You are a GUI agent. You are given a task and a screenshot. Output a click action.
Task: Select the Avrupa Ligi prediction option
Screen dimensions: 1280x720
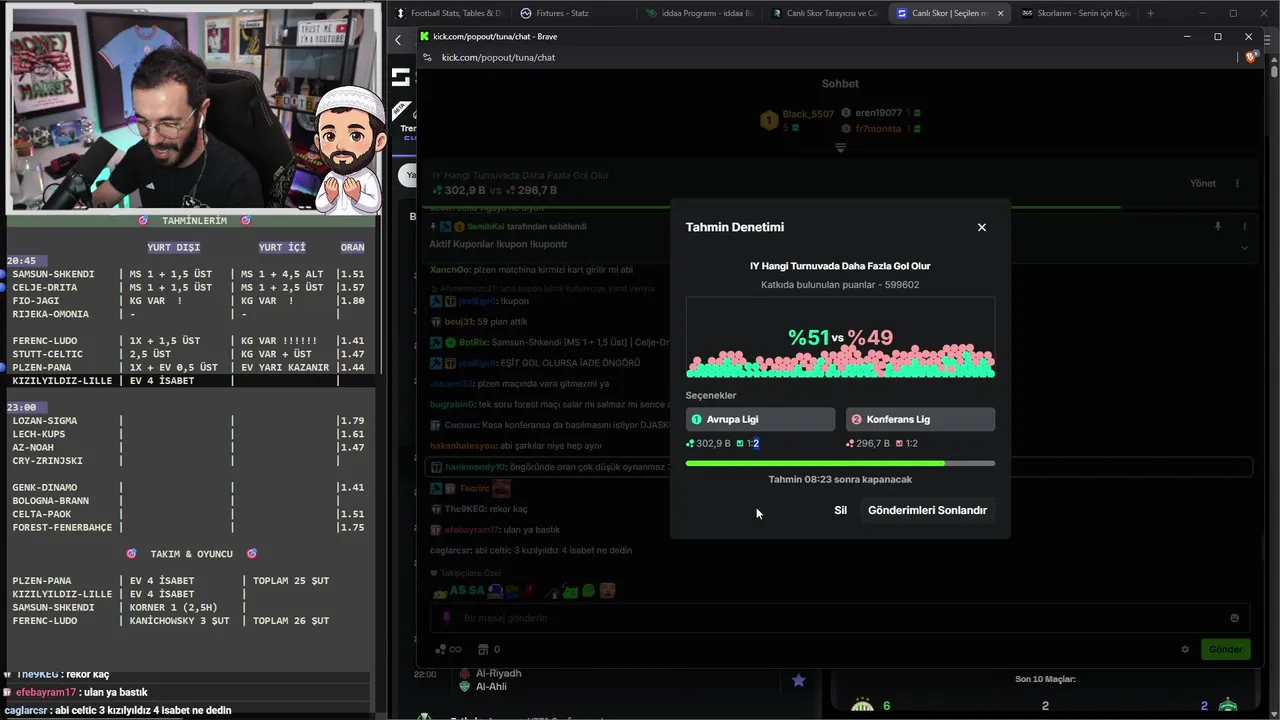[x=760, y=419]
